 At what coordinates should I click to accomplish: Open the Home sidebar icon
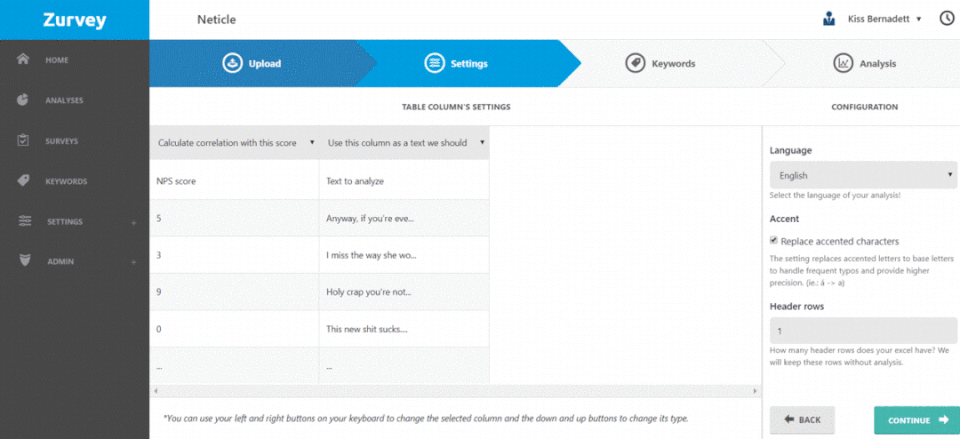coord(23,60)
